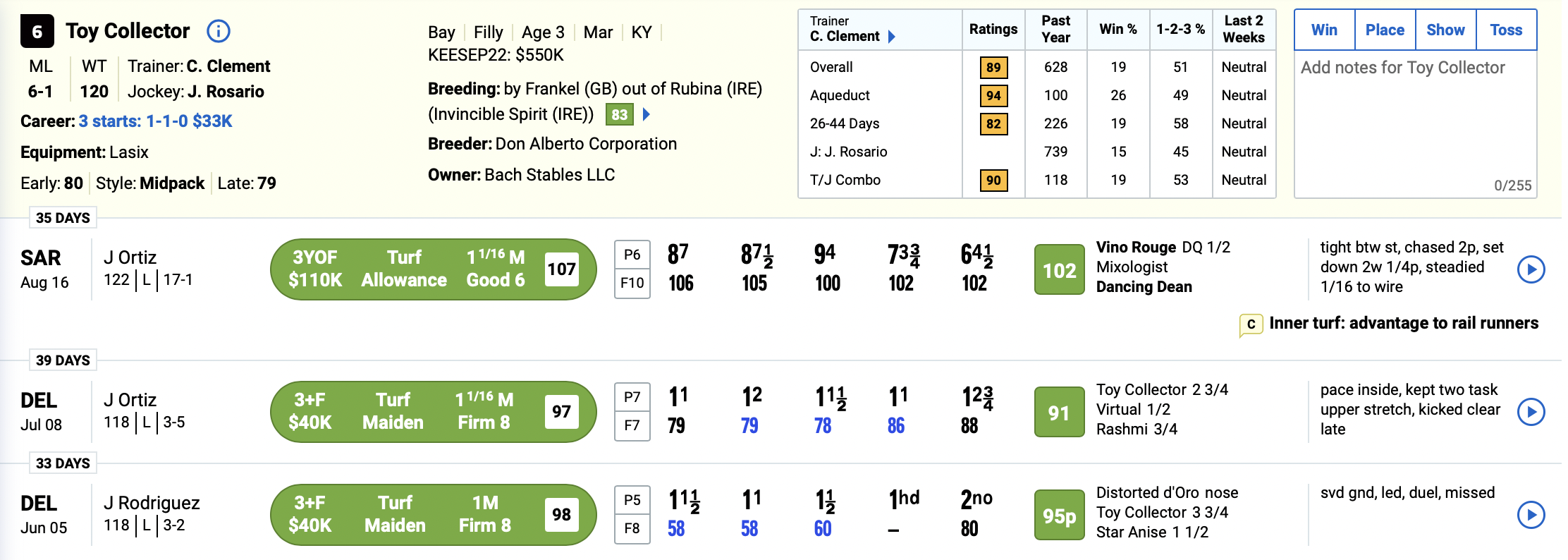Play the Aug 16 Saratoga race replay
Viewport: 1568px width, 560px height.
(1531, 269)
